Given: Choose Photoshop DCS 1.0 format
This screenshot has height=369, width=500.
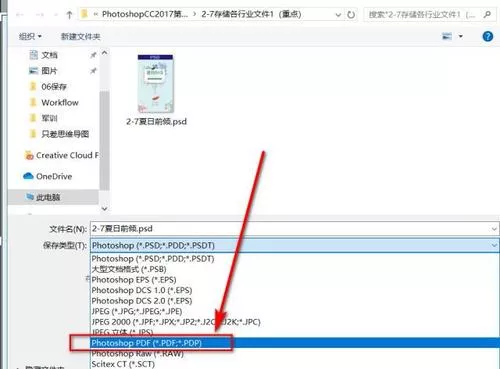Looking at the screenshot, I should click(x=295, y=290).
